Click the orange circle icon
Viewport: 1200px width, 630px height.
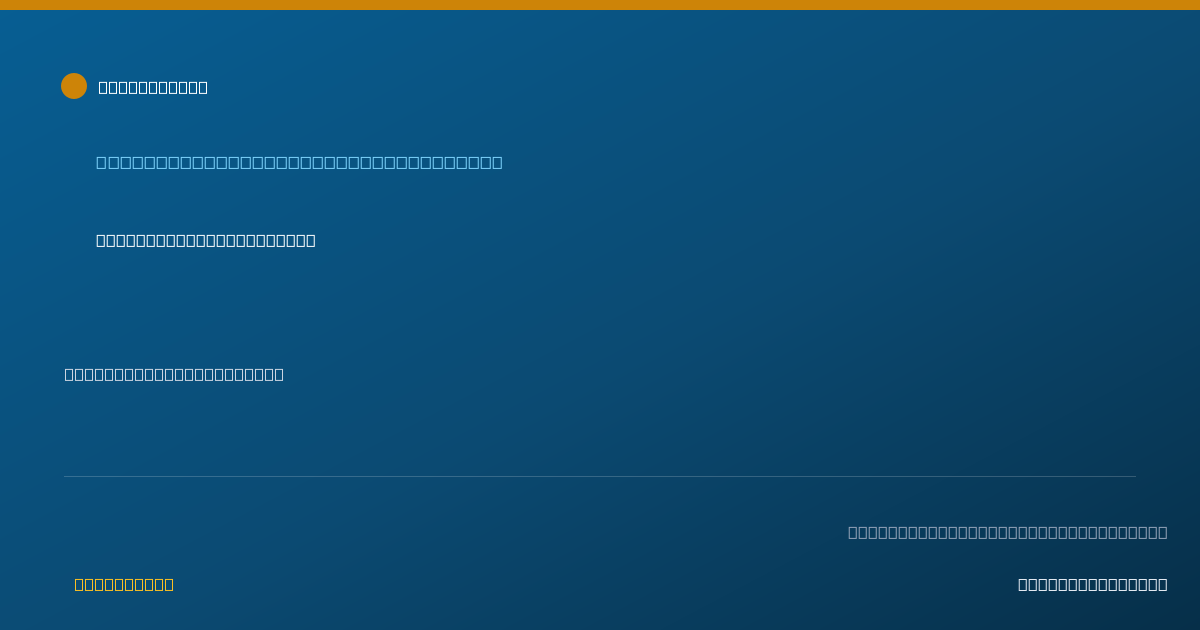[x=74, y=86]
